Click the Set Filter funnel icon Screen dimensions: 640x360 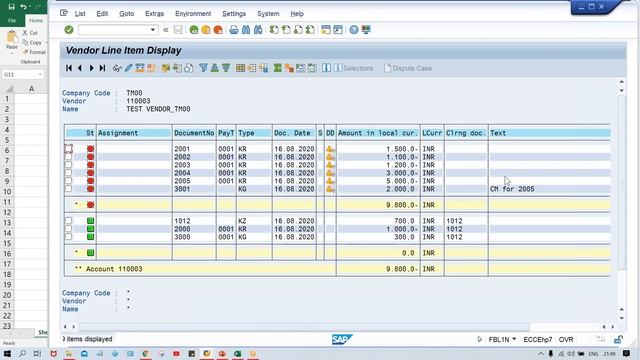tap(203, 68)
